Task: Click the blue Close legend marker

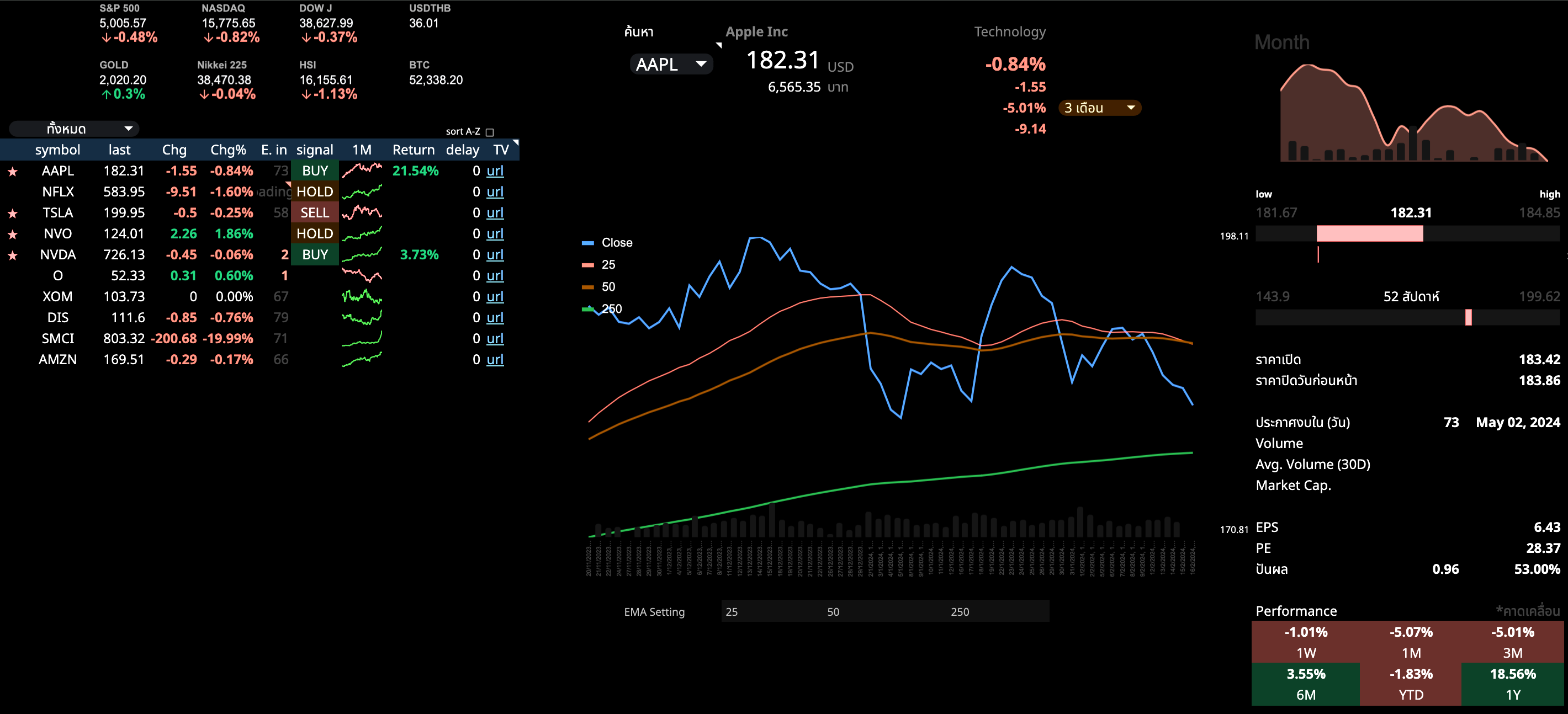Action: [587, 243]
